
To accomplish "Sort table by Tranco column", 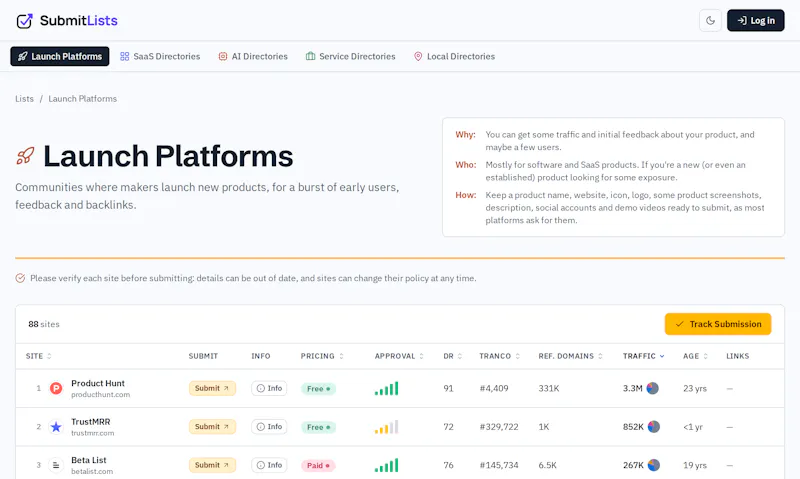I will (x=499, y=356).
